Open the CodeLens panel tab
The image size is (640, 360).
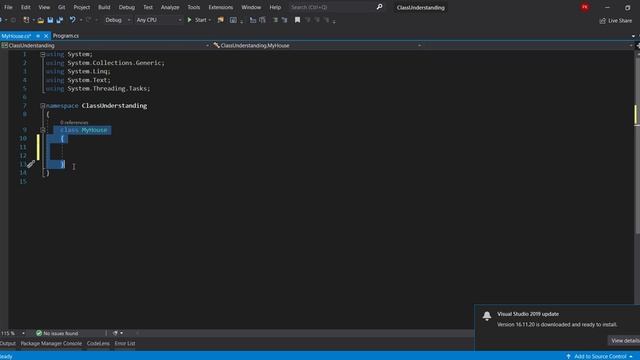click(x=98, y=344)
